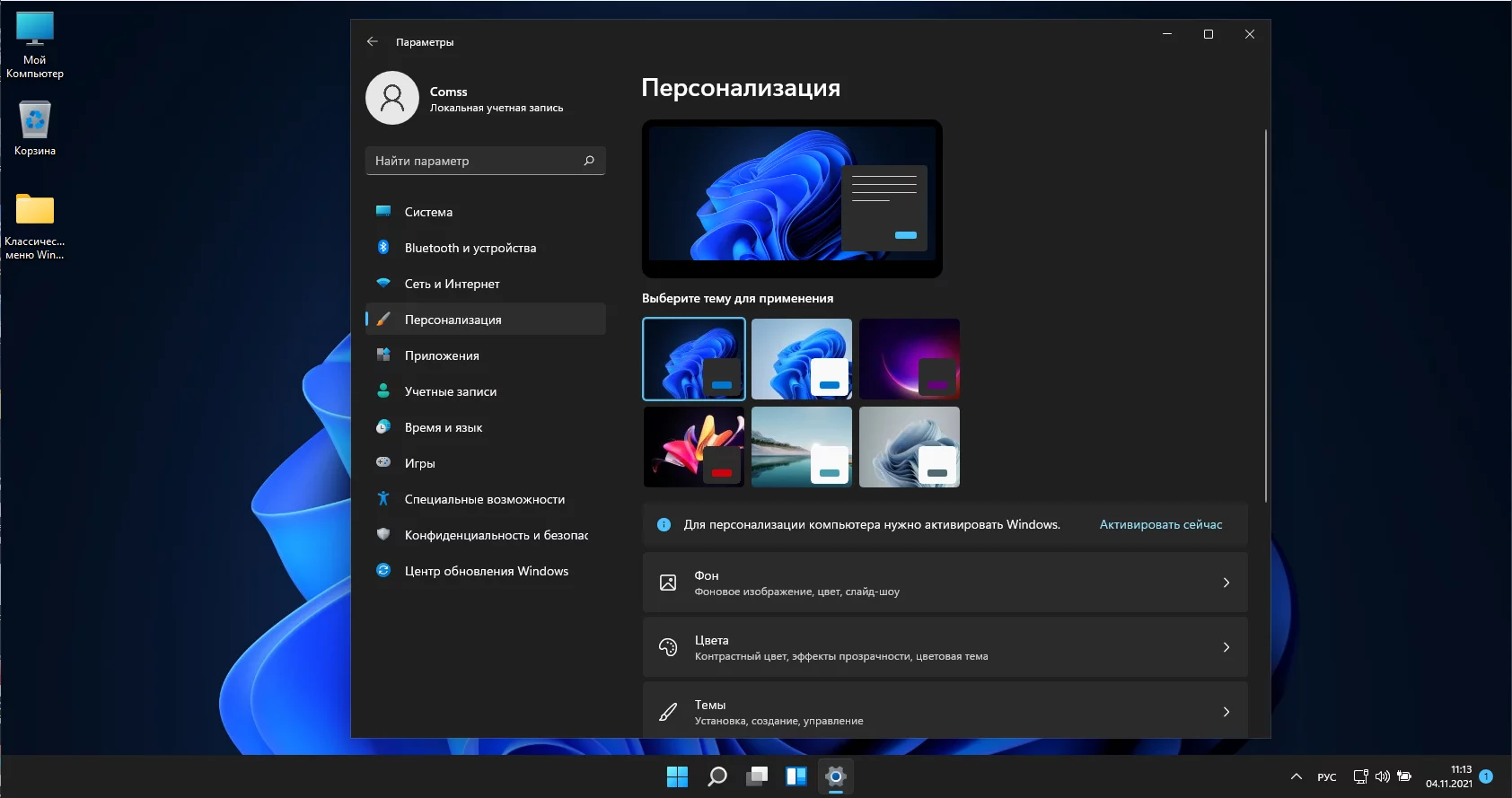Select Центр обновления Windows in sidebar
This screenshot has width=1512, height=798.
(x=486, y=571)
